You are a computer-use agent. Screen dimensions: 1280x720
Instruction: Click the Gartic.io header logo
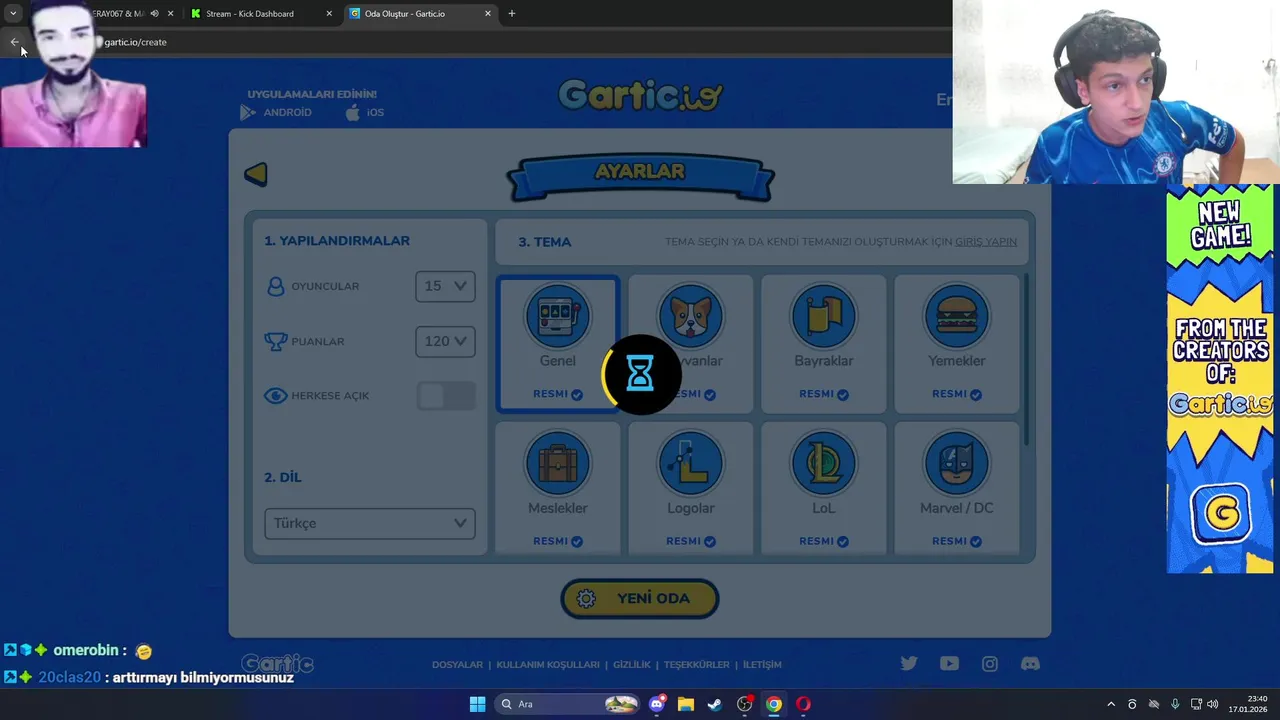click(x=640, y=95)
